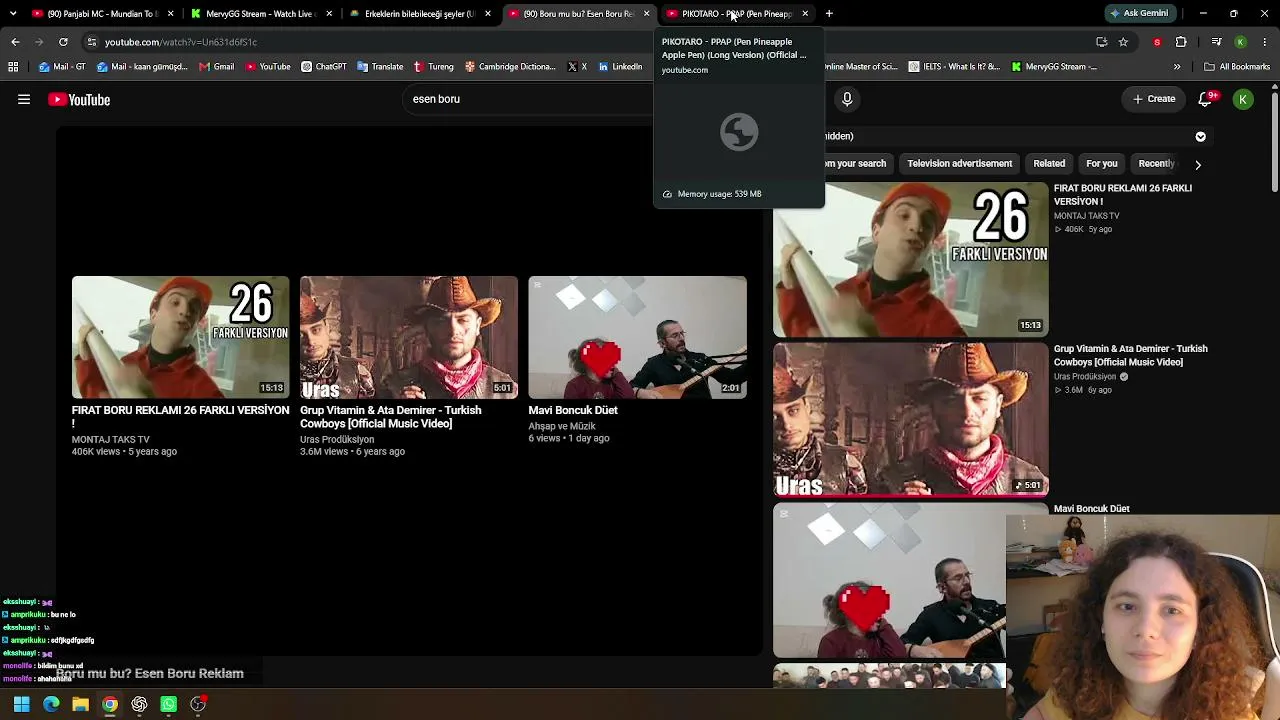Screen dimensions: 1280x720
Task: Open the ChatGPT bookmark
Action: coord(324,67)
